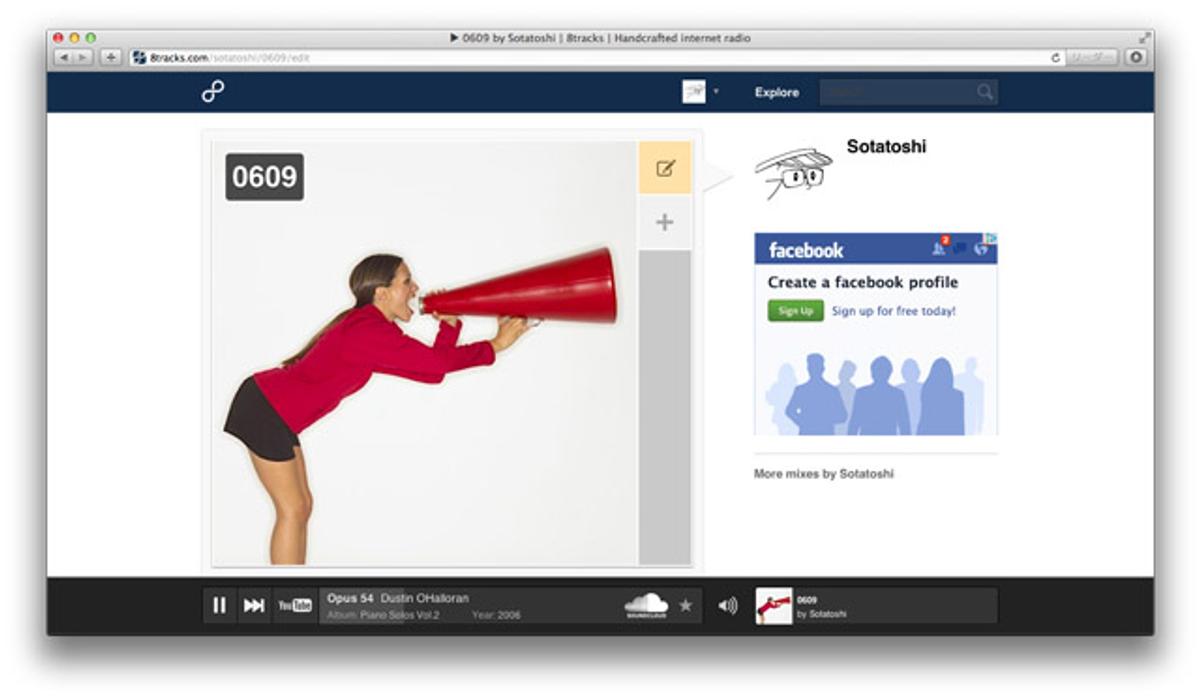Click the downloads button in the browser toolbar
The height and width of the screenshot is (699, 1200).
(x=1136, y=57)
